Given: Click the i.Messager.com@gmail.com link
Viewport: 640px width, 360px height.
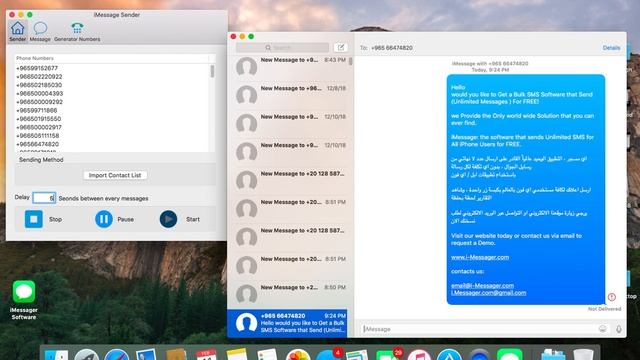Looking at the screenshot, I should coord(489,293).
